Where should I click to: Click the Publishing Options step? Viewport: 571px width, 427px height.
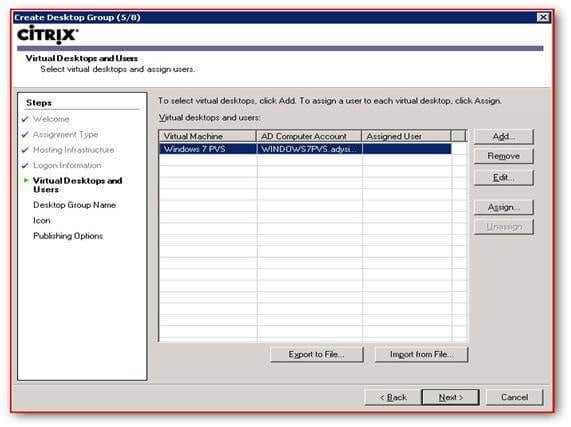point(68,236)
